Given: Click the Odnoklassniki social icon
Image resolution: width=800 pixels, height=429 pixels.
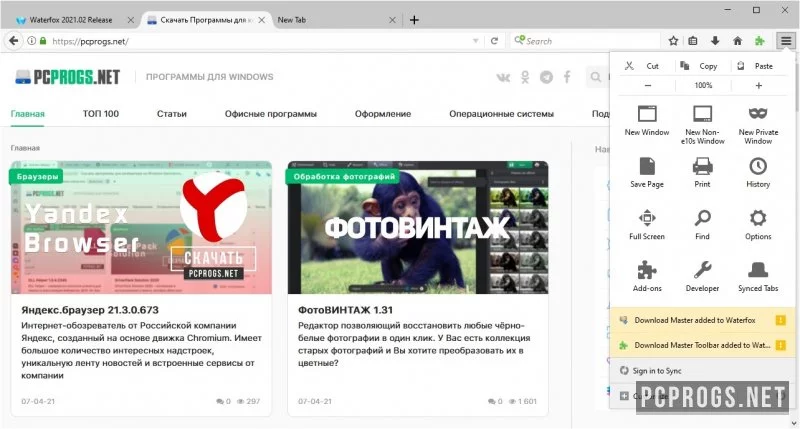Looking at the screenshot, I should [525, 77].
